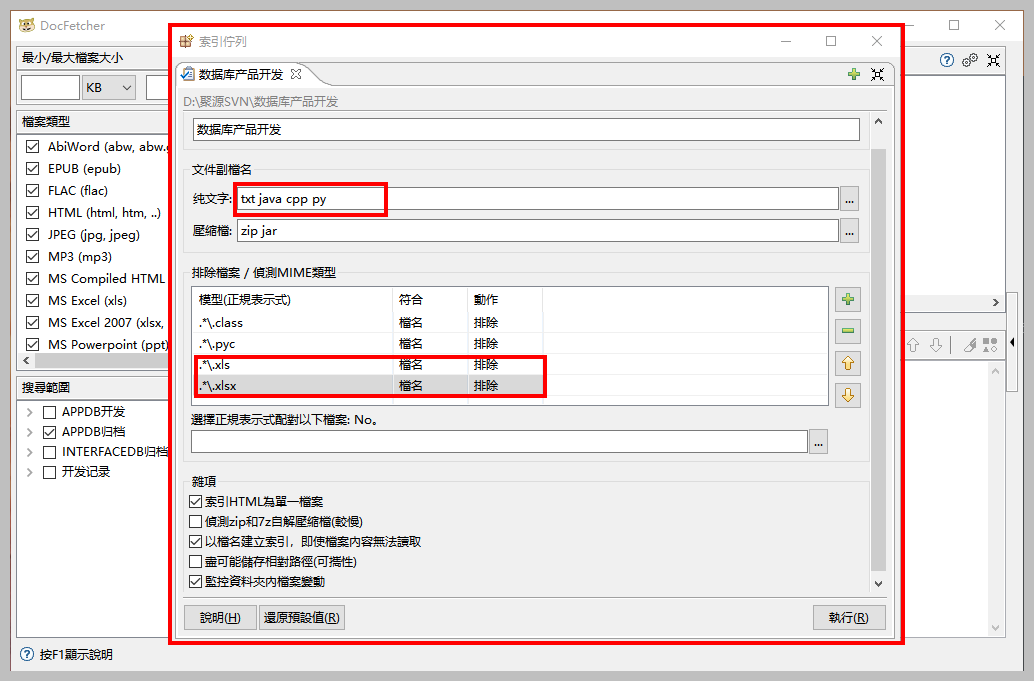
Task: Enable 偵測zip和7z自解壓縮檔 option
Action: pyautogui.click(x=196, y=521)
